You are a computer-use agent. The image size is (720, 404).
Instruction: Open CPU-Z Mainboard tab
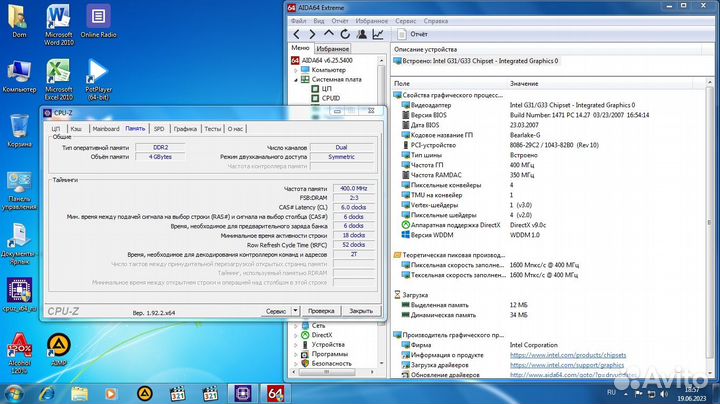tap(106, 129)
